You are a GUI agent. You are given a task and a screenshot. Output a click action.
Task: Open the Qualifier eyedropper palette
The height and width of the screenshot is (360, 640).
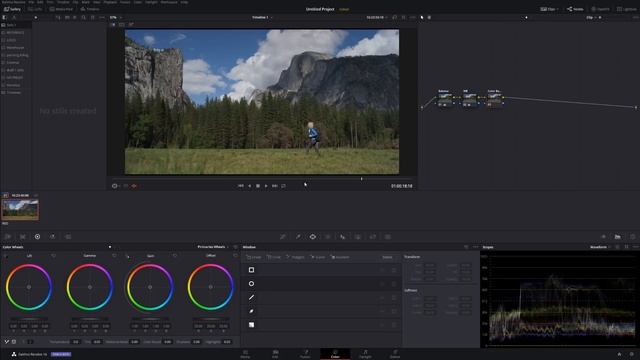[x=298, y=237]
